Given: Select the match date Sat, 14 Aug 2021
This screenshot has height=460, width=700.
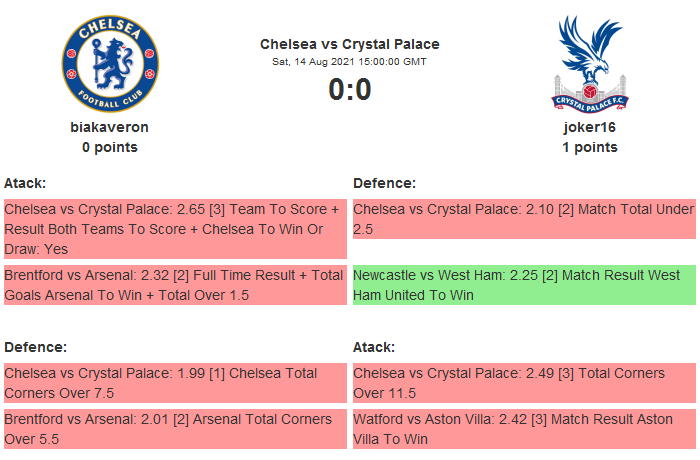Looking at the screenshot, I should (x=349, y=62).
